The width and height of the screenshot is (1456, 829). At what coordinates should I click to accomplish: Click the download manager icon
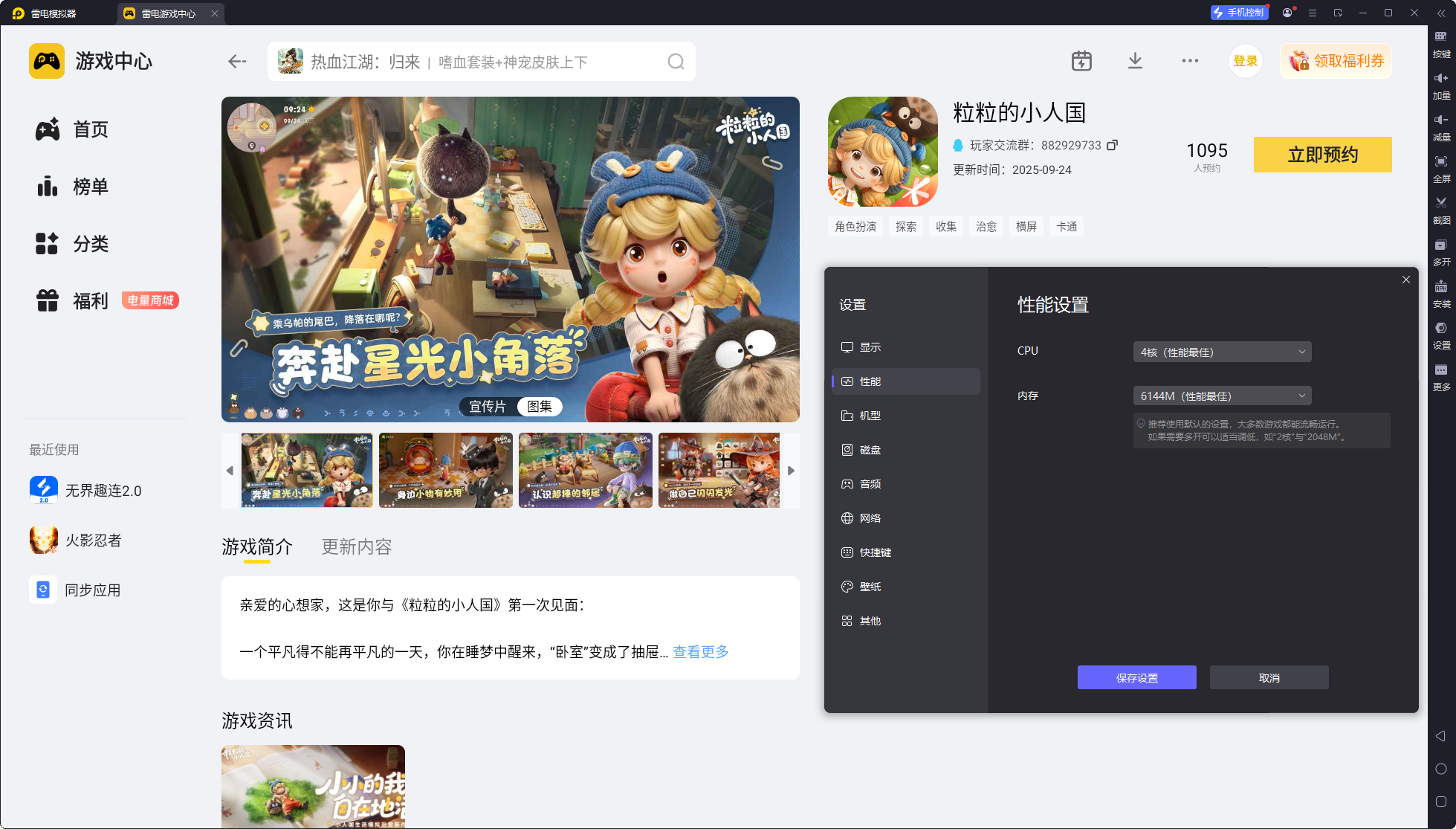tap(1135, 61)
